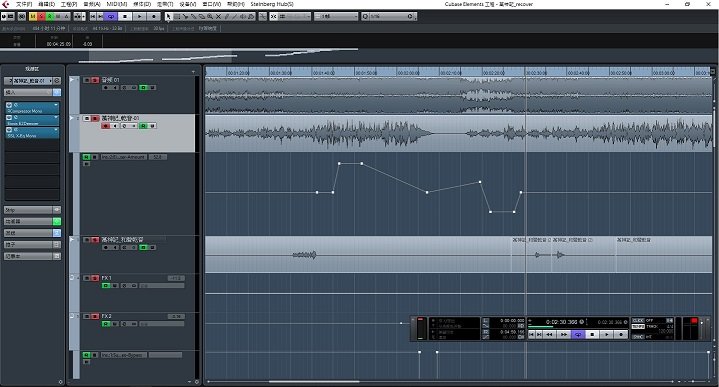The width and height of the screenshot is (719, 387).
Task: Toggle the TEMPO track button
Action: point(638,327)
